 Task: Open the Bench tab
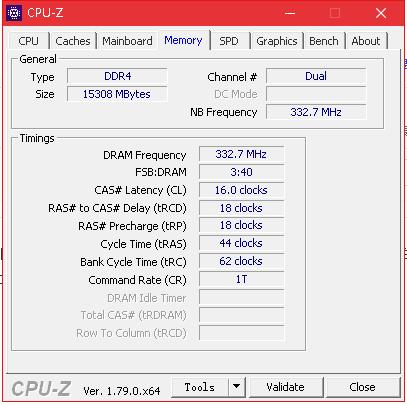click(324, 41)
